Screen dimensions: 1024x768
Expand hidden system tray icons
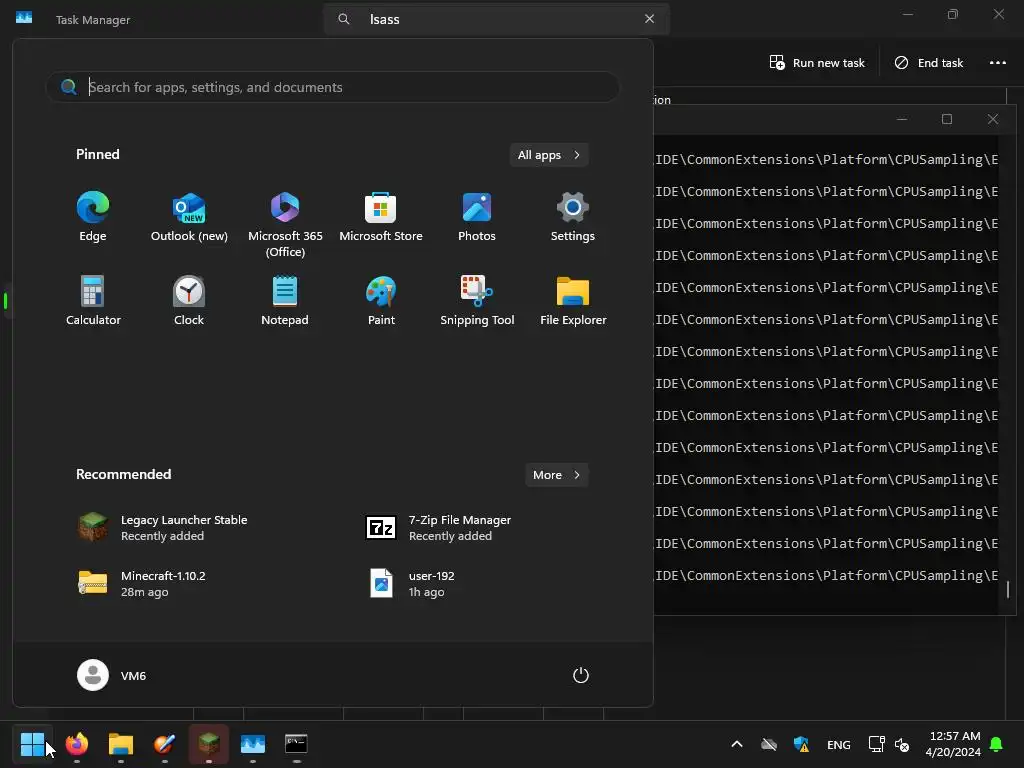click(737, 744)
